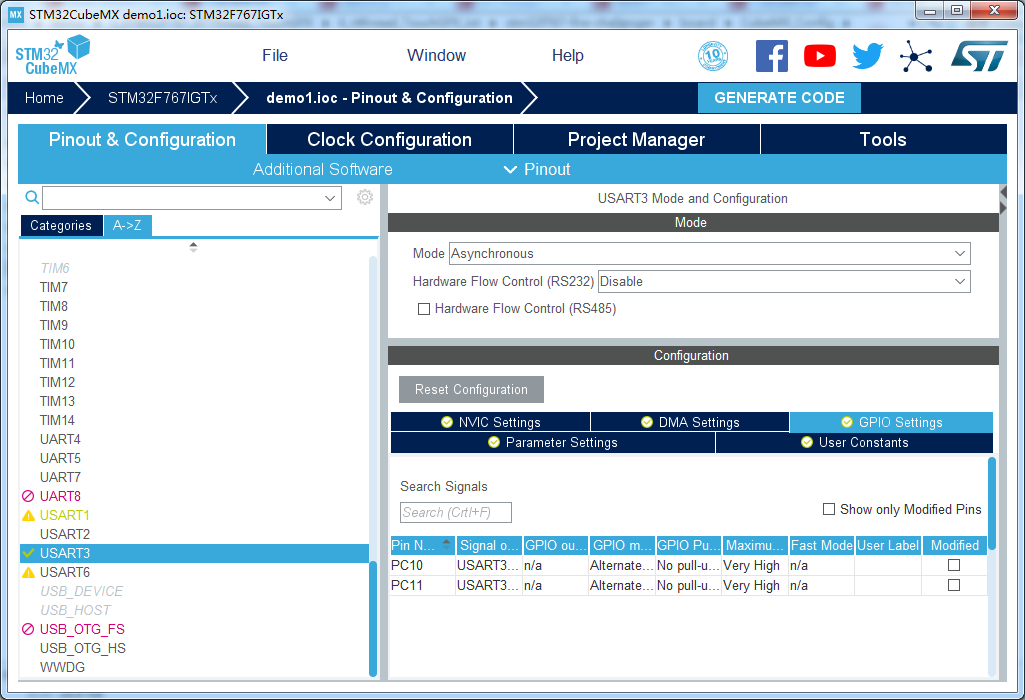The image size is (1025, 700).
Task: Click the peripheral list vertical scrollbar
Action: [x=373, y=618]
